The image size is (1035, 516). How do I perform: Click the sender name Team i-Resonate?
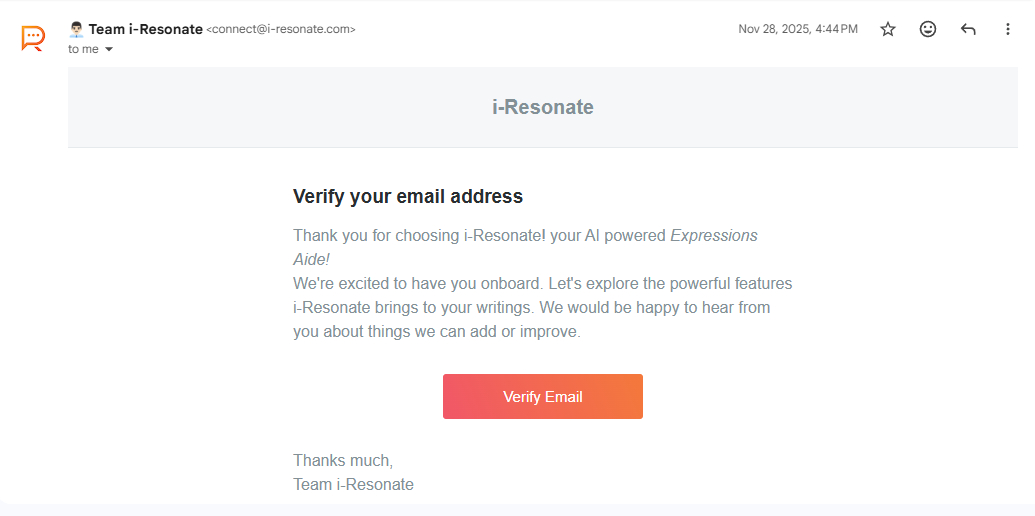(145, 29)
